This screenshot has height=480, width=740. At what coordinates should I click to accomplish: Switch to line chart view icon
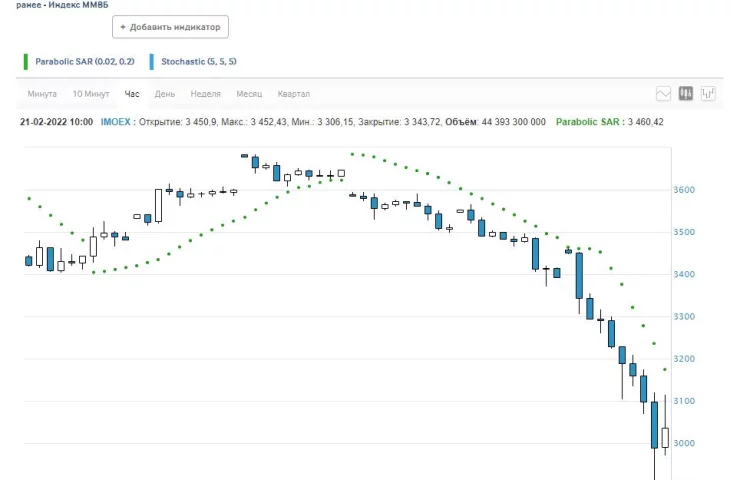click(663, 94)
